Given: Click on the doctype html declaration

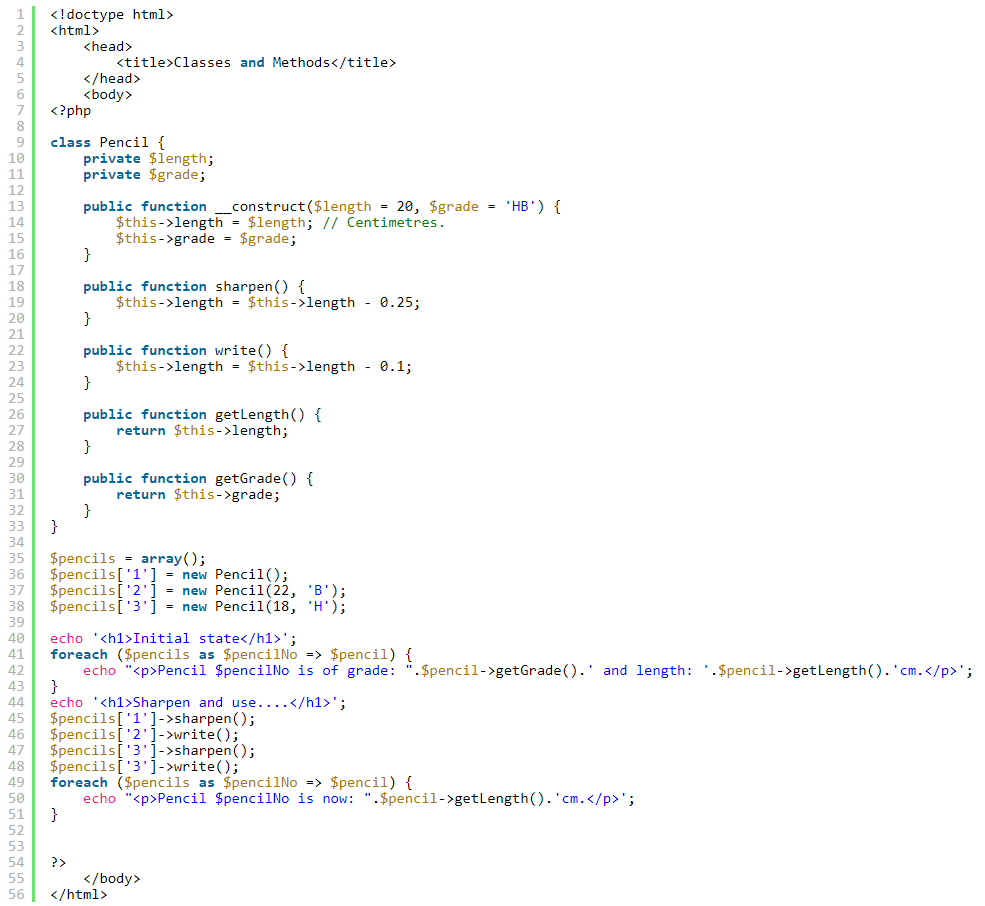Looking at the screenshot, I should 112,14.
